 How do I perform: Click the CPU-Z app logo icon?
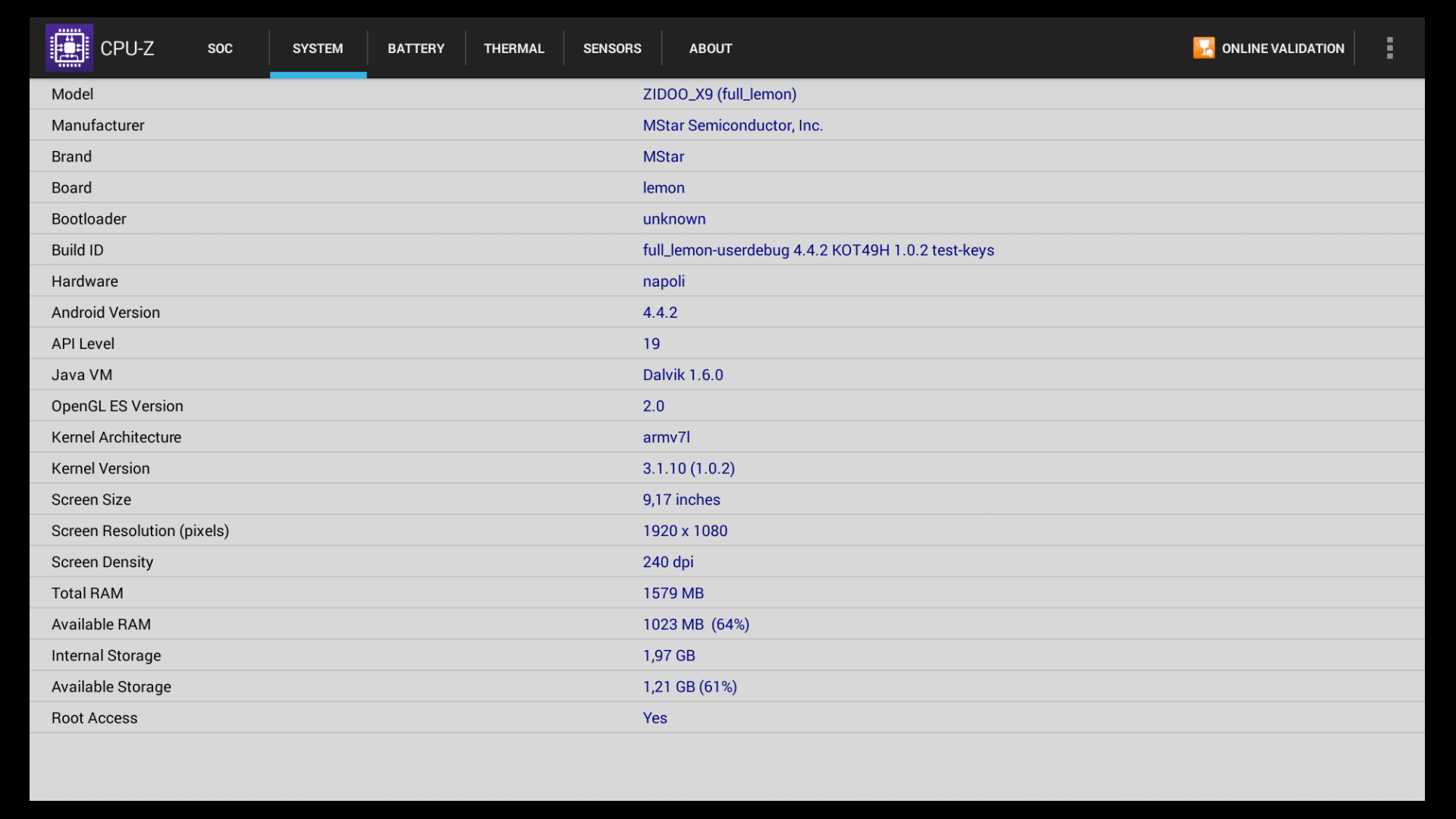pyautogui.click(x=69, y=48)
